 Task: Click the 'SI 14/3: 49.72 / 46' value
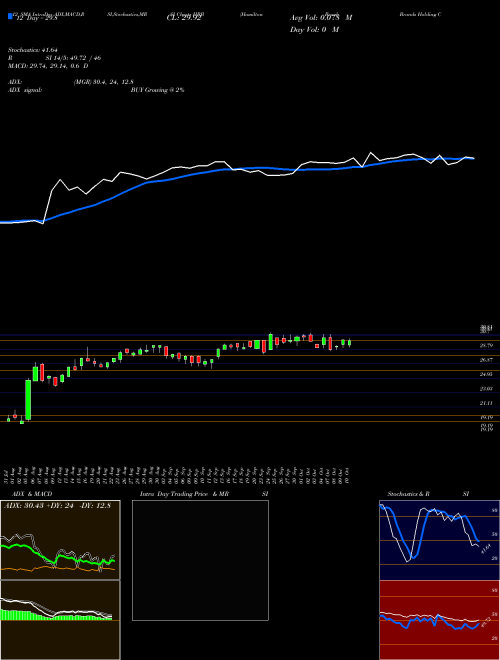pyautogui.click(x=73, y=58)
